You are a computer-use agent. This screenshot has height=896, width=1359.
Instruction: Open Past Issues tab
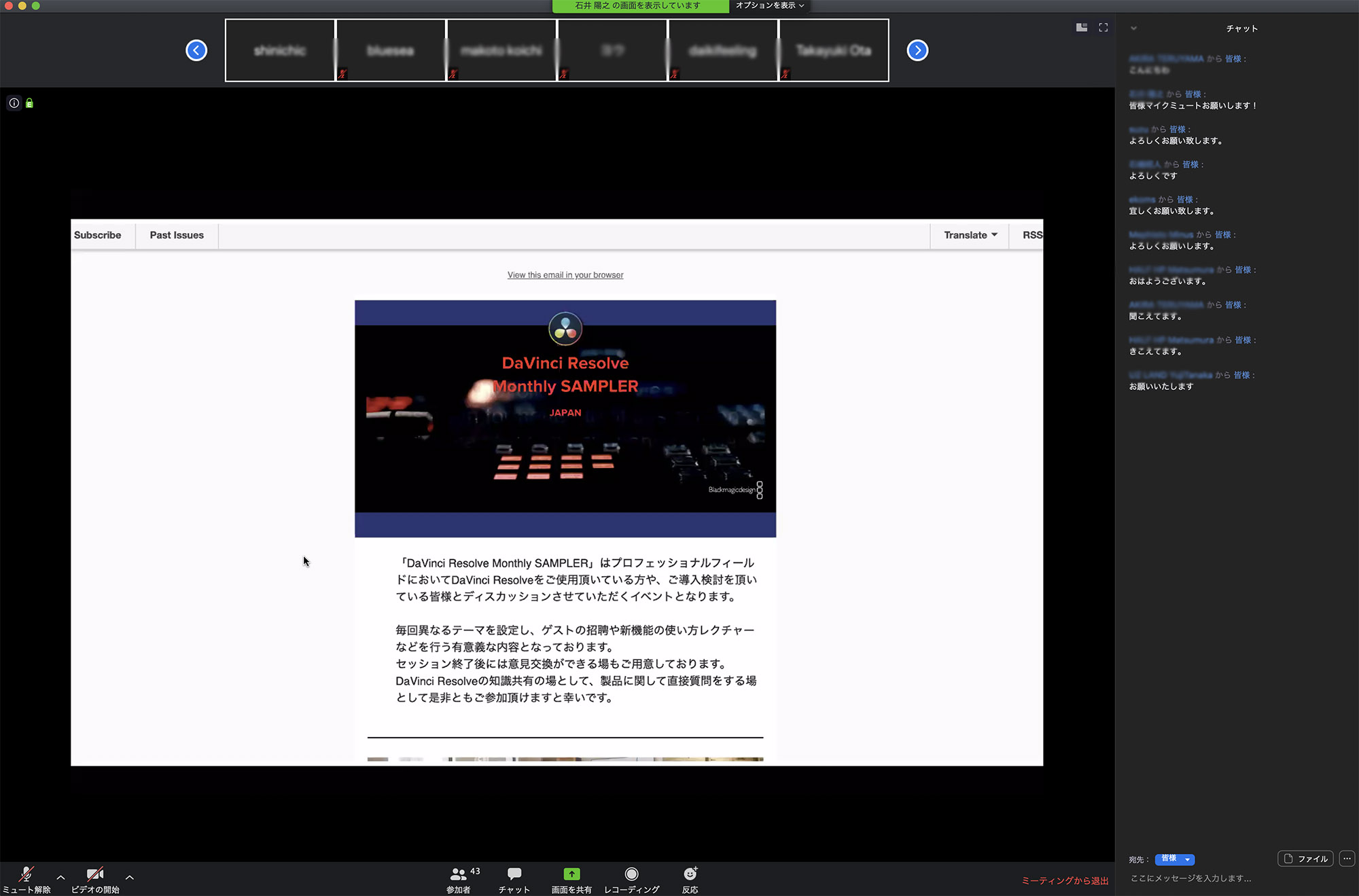pos(177,235)
